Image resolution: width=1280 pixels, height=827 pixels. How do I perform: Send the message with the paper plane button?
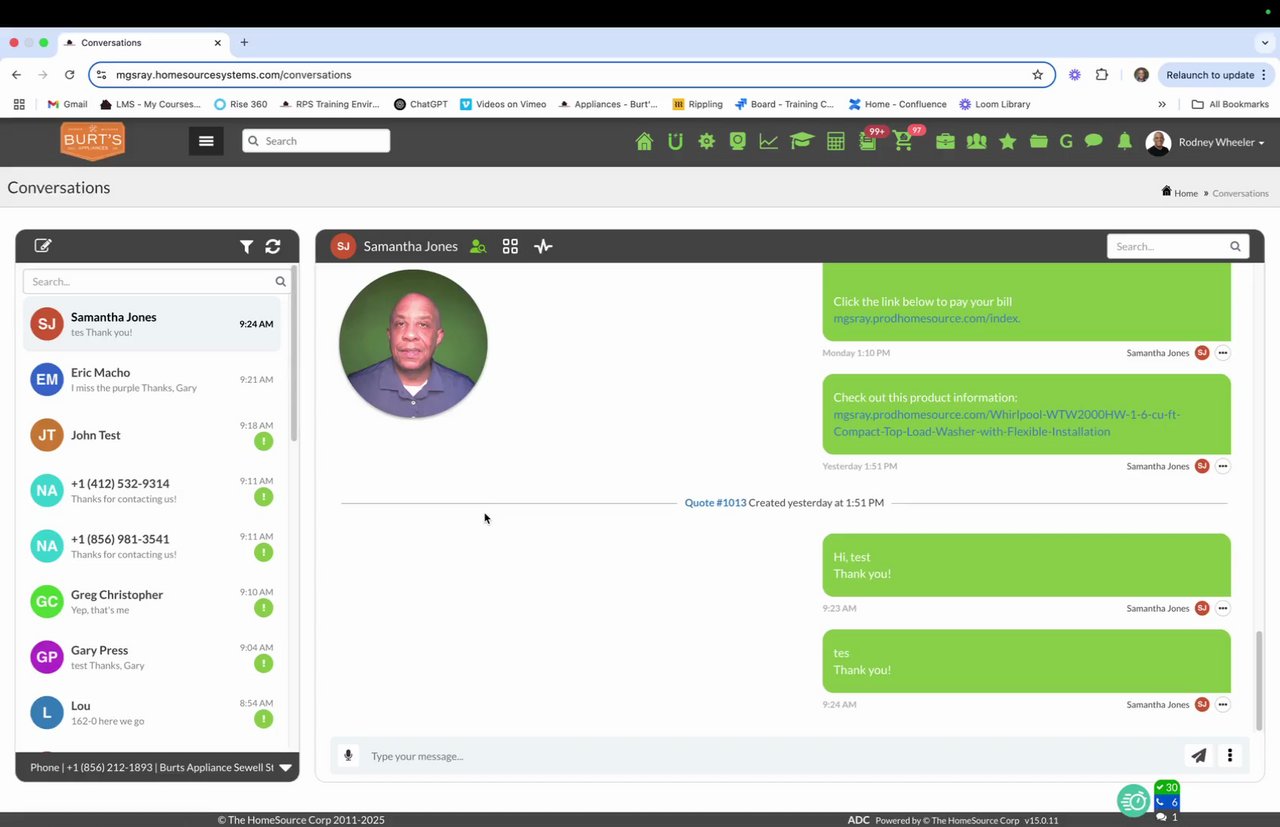1199,755
